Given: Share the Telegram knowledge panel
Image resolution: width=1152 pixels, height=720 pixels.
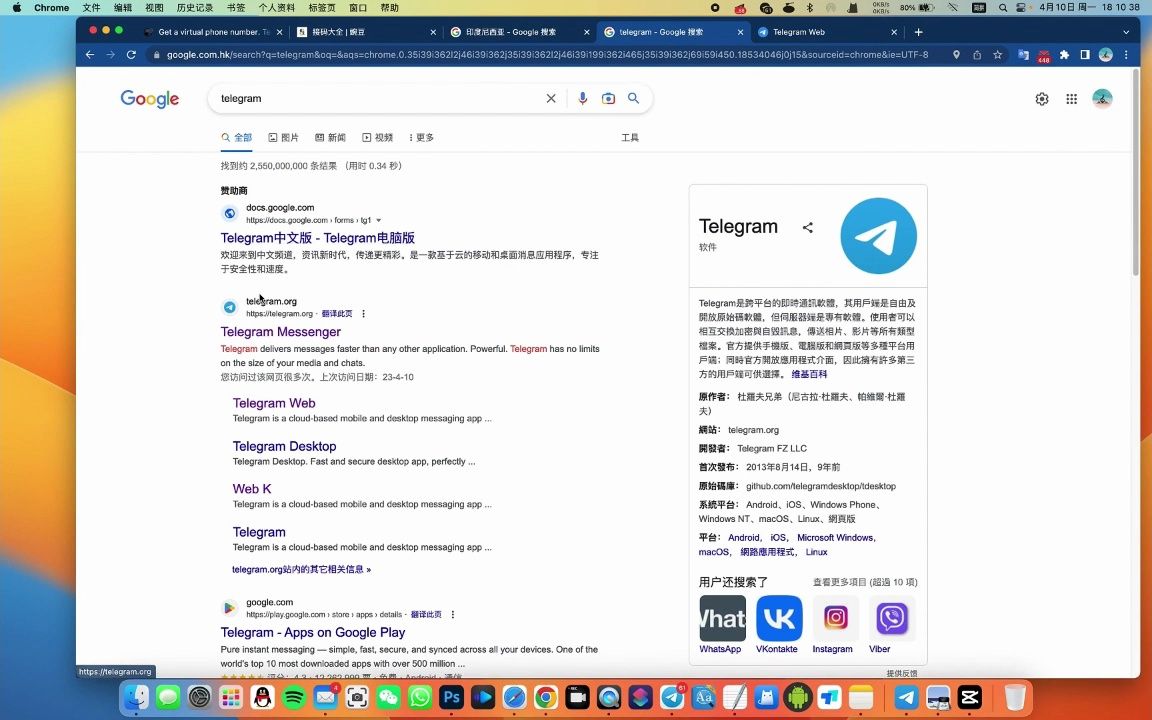Looking at the screenshot, I should 807,228.
